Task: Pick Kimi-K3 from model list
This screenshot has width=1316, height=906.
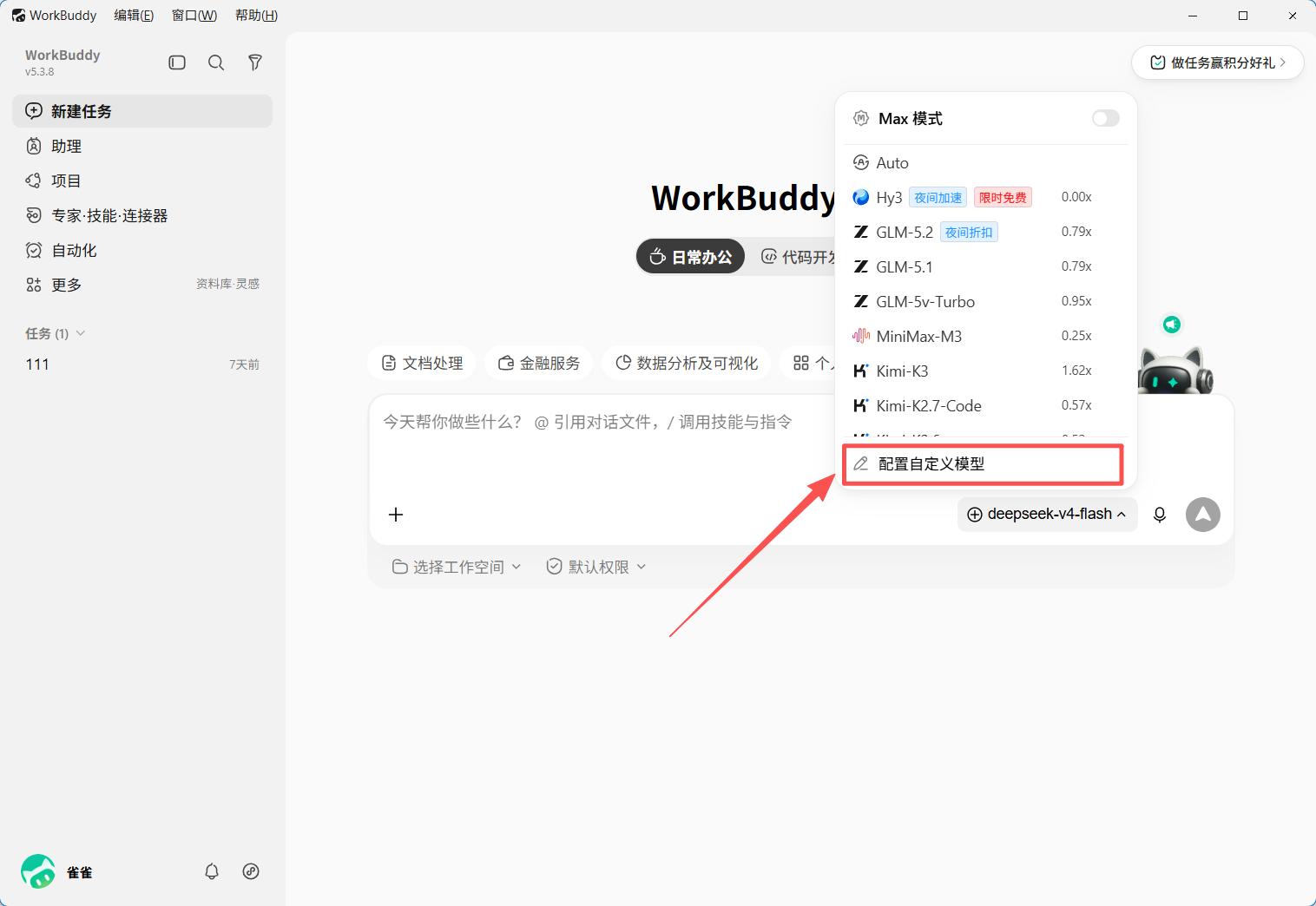Action: tap(986, 371)
